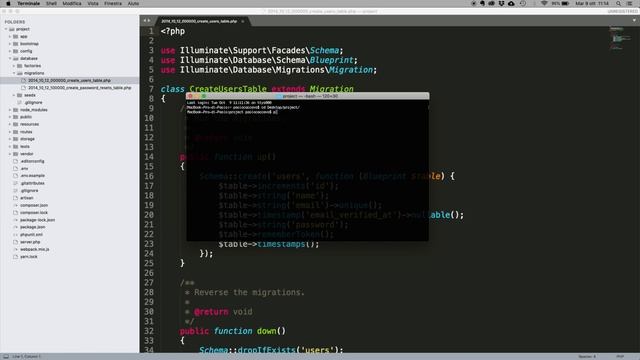Expand the vendor folder
This screenshot has height=360, width=640.
click(x=10, y=154)
